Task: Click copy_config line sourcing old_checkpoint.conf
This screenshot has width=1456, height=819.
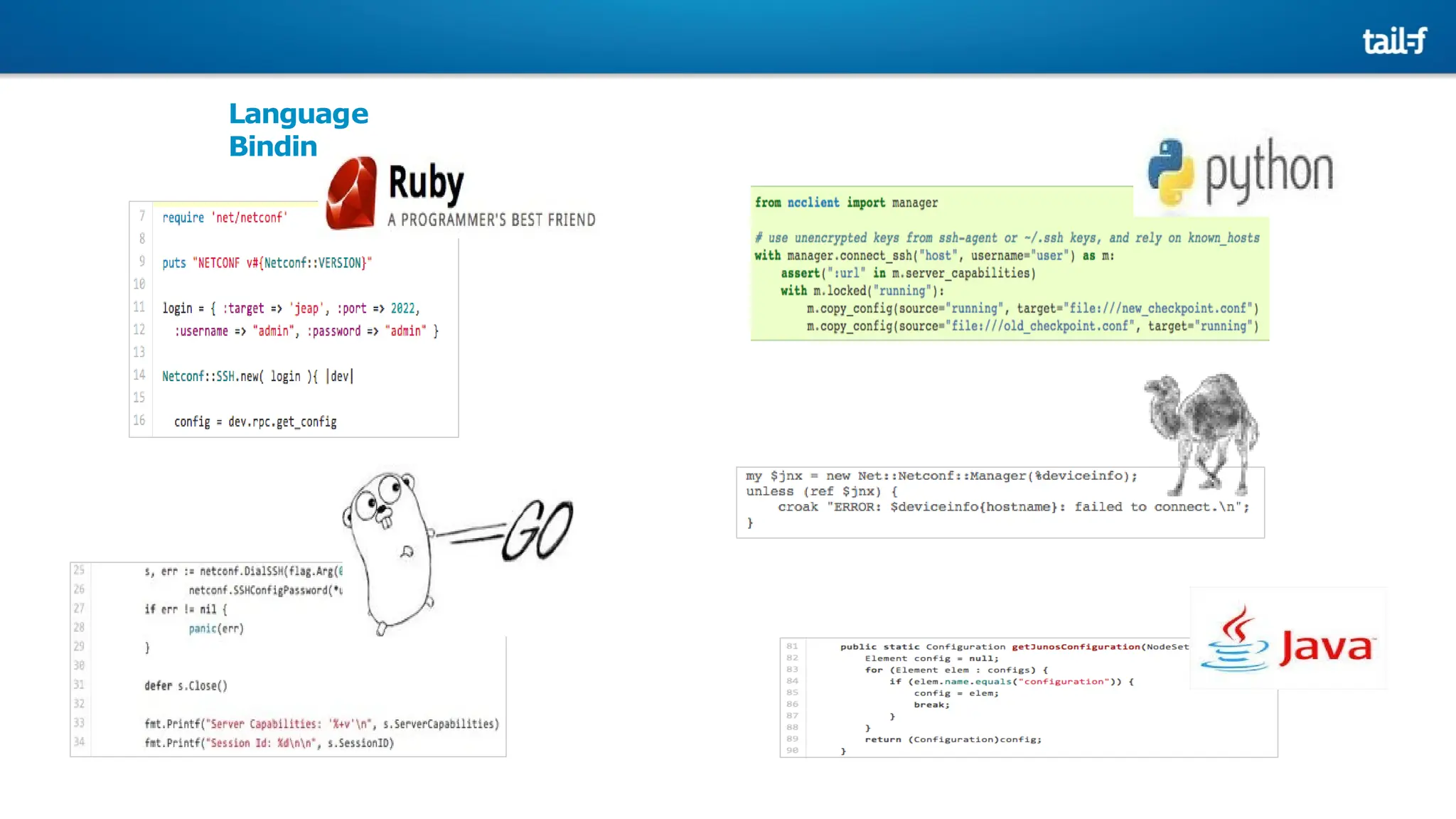Action: [1032, 326]
